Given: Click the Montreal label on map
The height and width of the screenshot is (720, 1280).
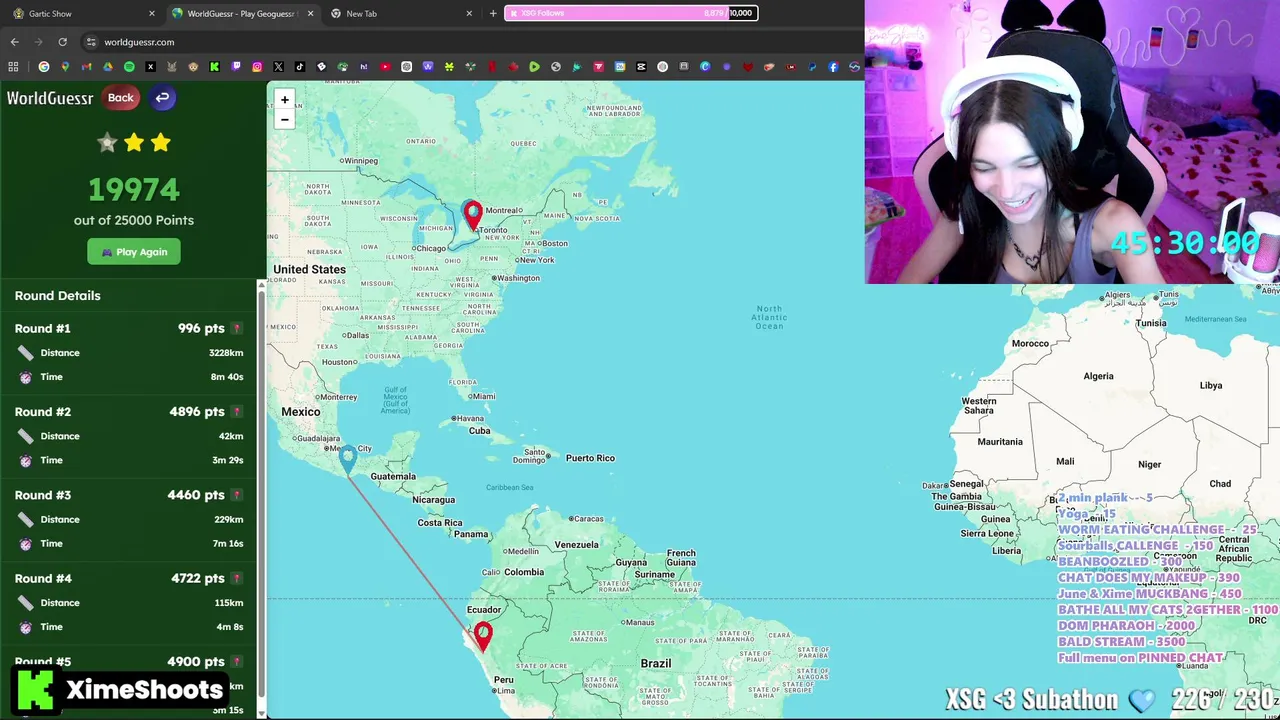Looking at the screenshot, I should [x=503, y=210].
